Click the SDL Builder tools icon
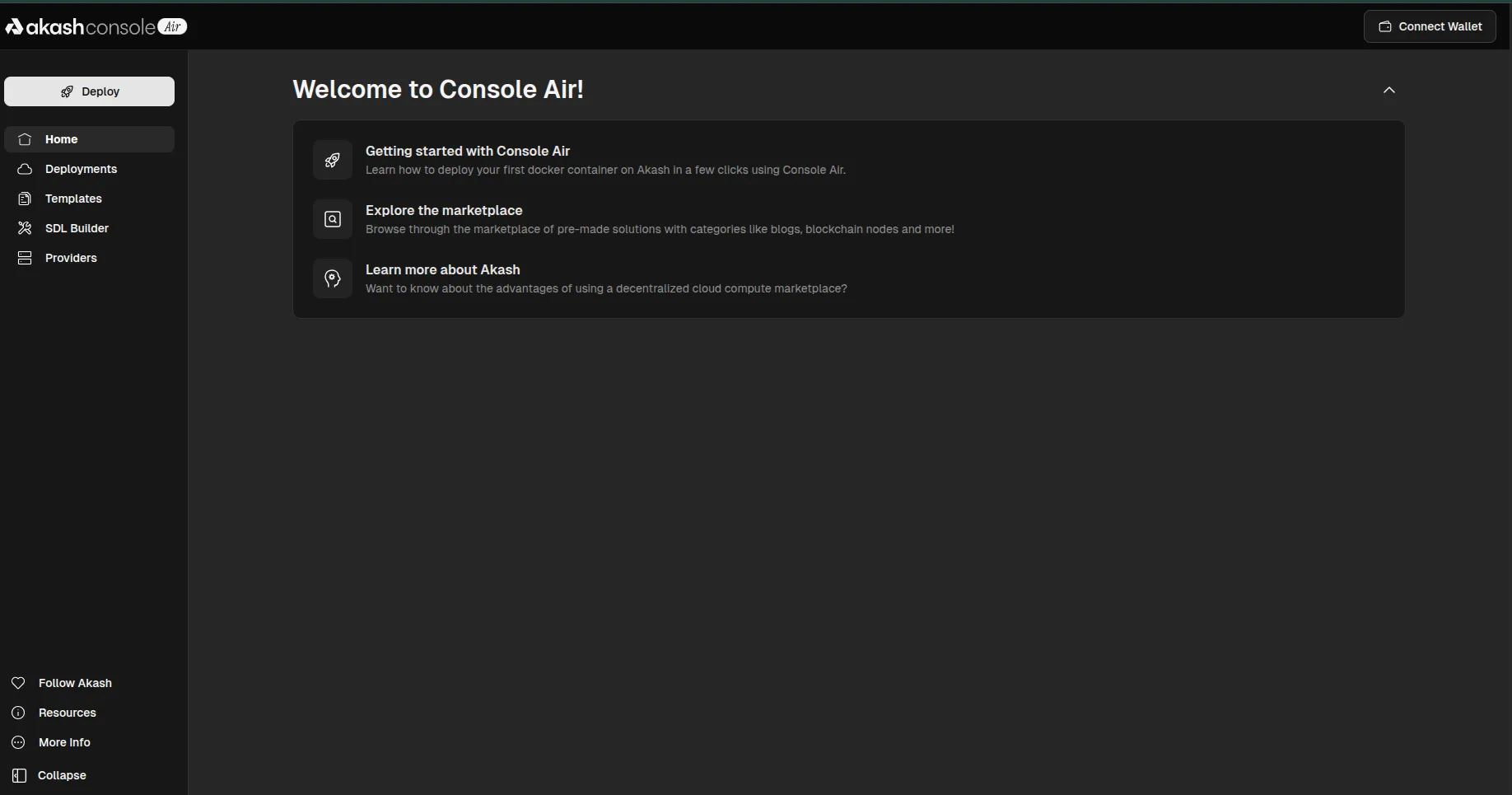Image resolution: width=1512 pixels, height=795 pixels. coord(25,228)
